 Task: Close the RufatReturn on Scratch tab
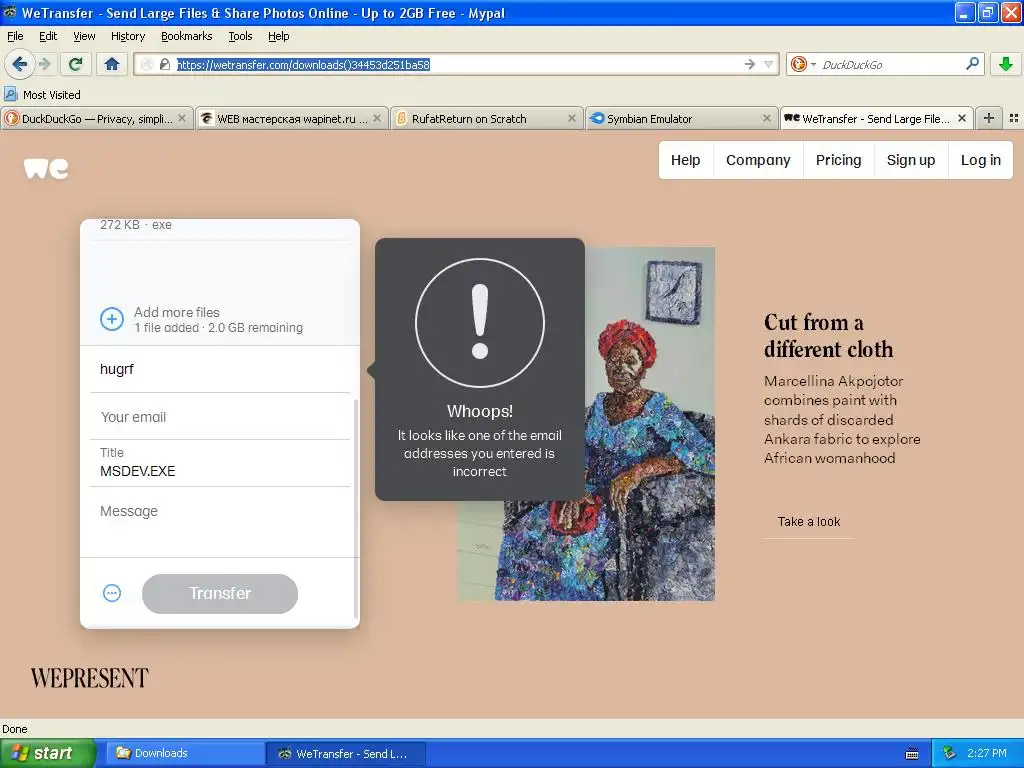[571, 118]
